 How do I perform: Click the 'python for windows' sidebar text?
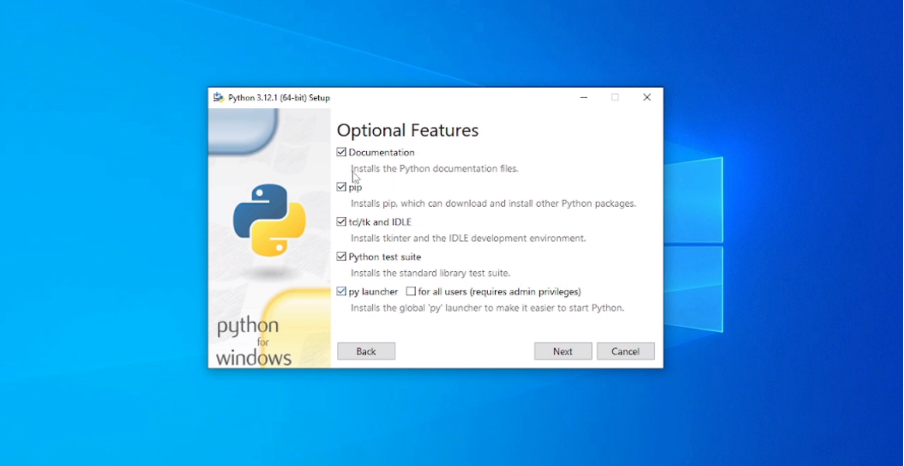tap(254, 341)
